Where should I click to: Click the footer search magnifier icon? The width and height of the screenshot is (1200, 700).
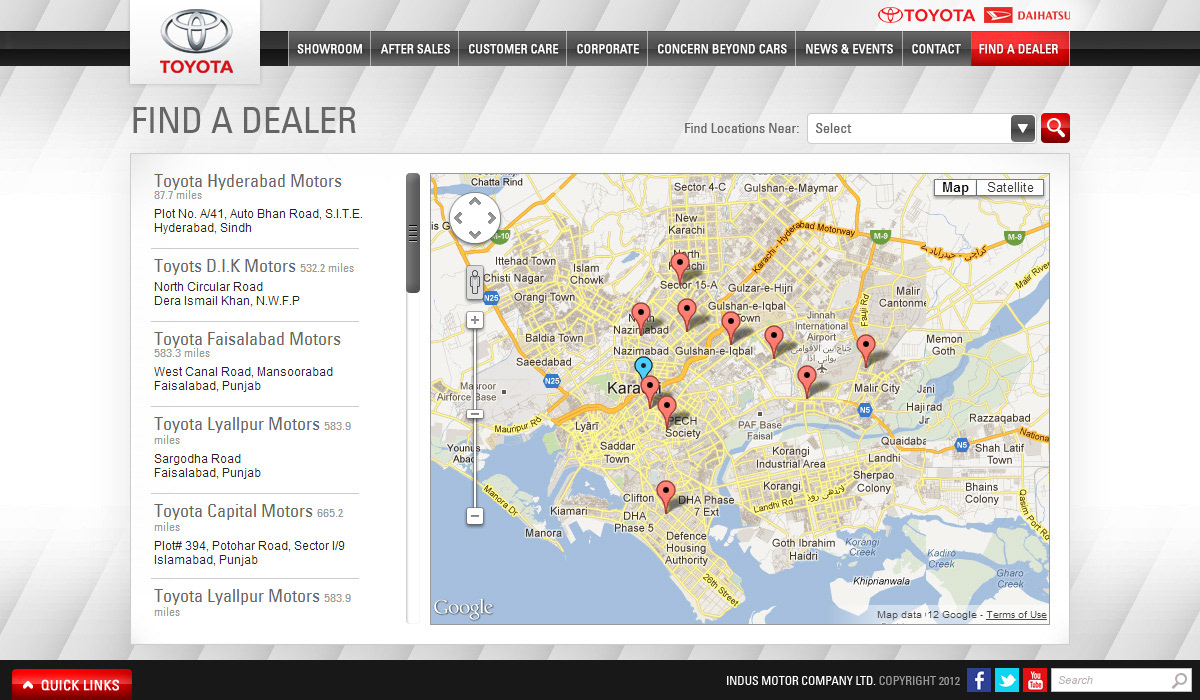pos(1180,680)
